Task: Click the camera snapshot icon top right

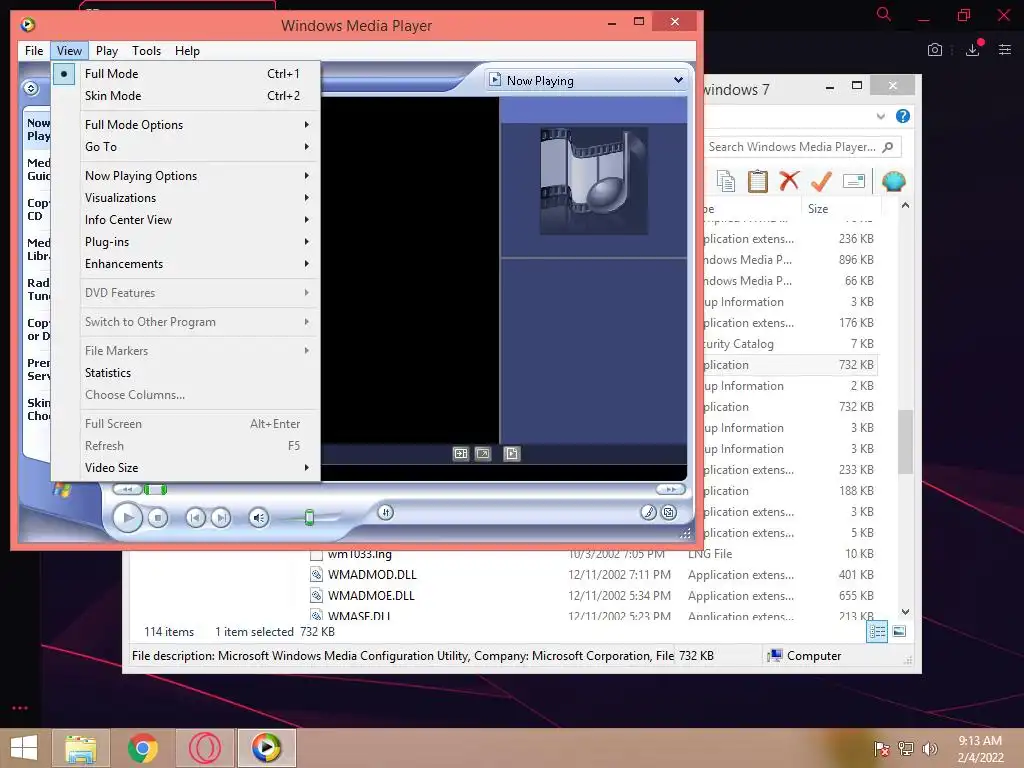Action: [935, 50]
